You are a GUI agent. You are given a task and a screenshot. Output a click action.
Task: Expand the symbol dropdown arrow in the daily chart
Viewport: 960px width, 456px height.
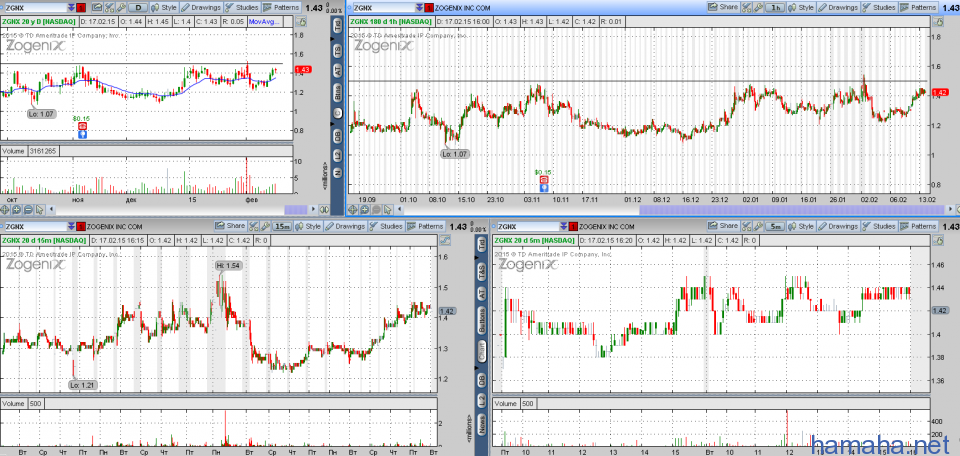coord(71,8)
